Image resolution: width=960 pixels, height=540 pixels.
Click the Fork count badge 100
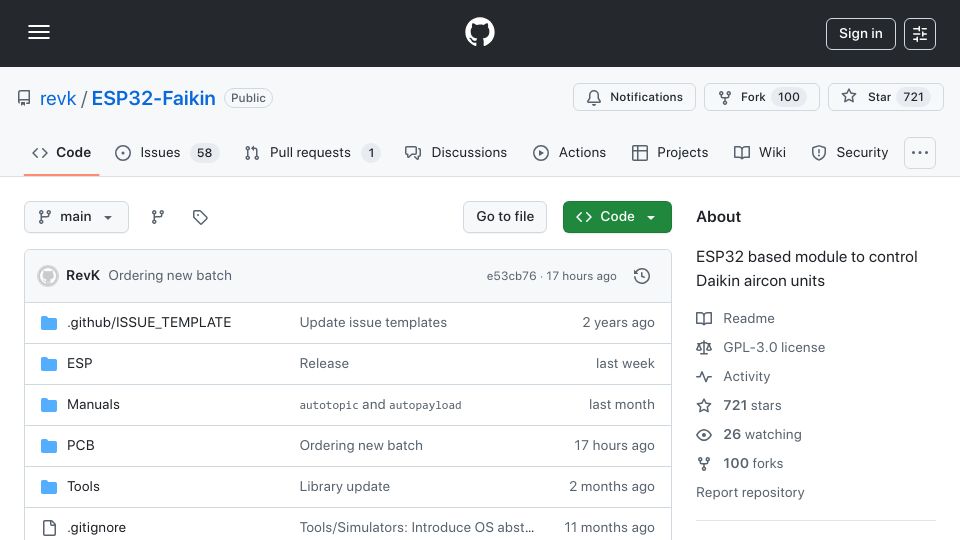coord(789,97)
